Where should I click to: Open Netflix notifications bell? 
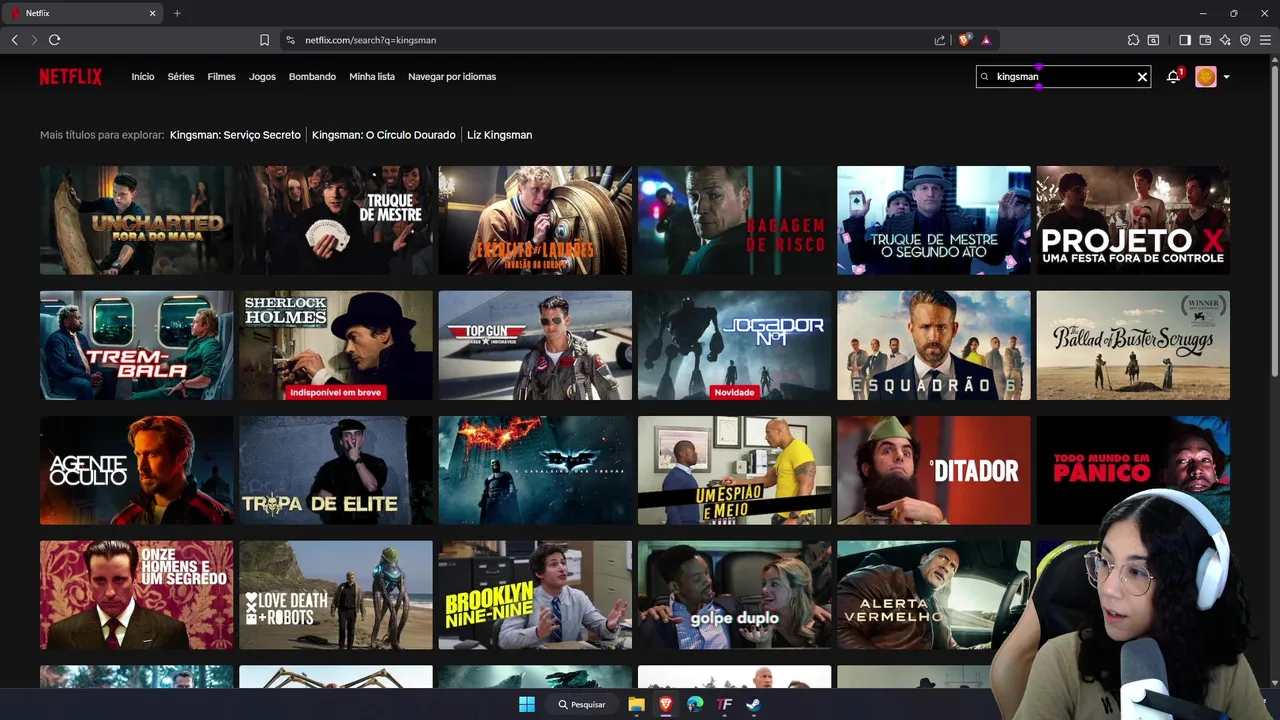1173,77
